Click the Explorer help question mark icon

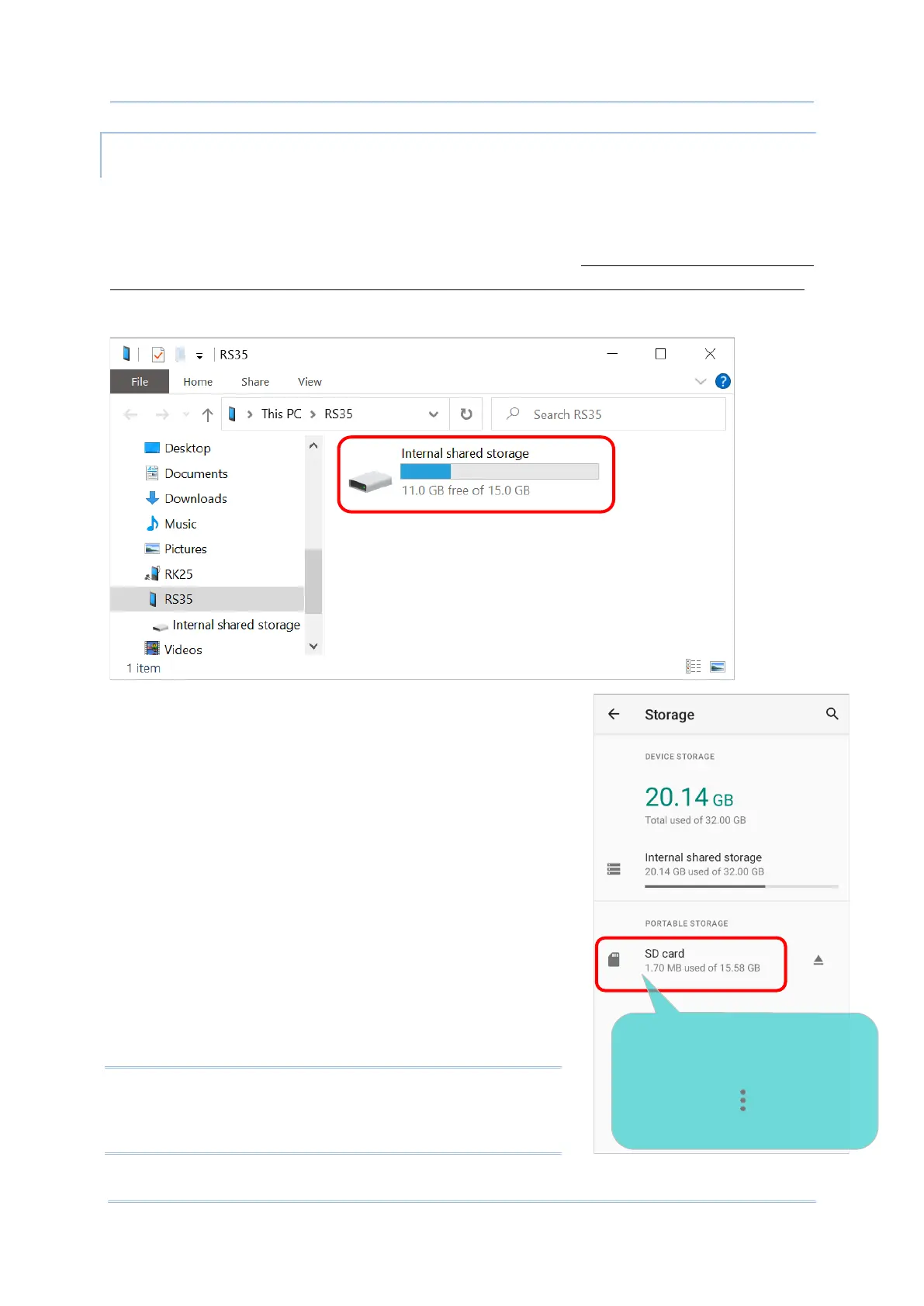[x=723, y=381]
